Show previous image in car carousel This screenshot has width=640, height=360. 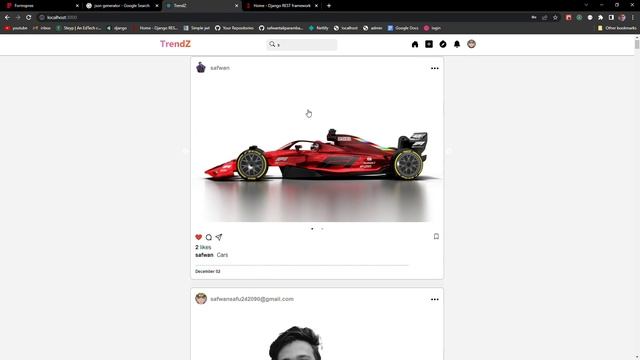tap(186, 151)
